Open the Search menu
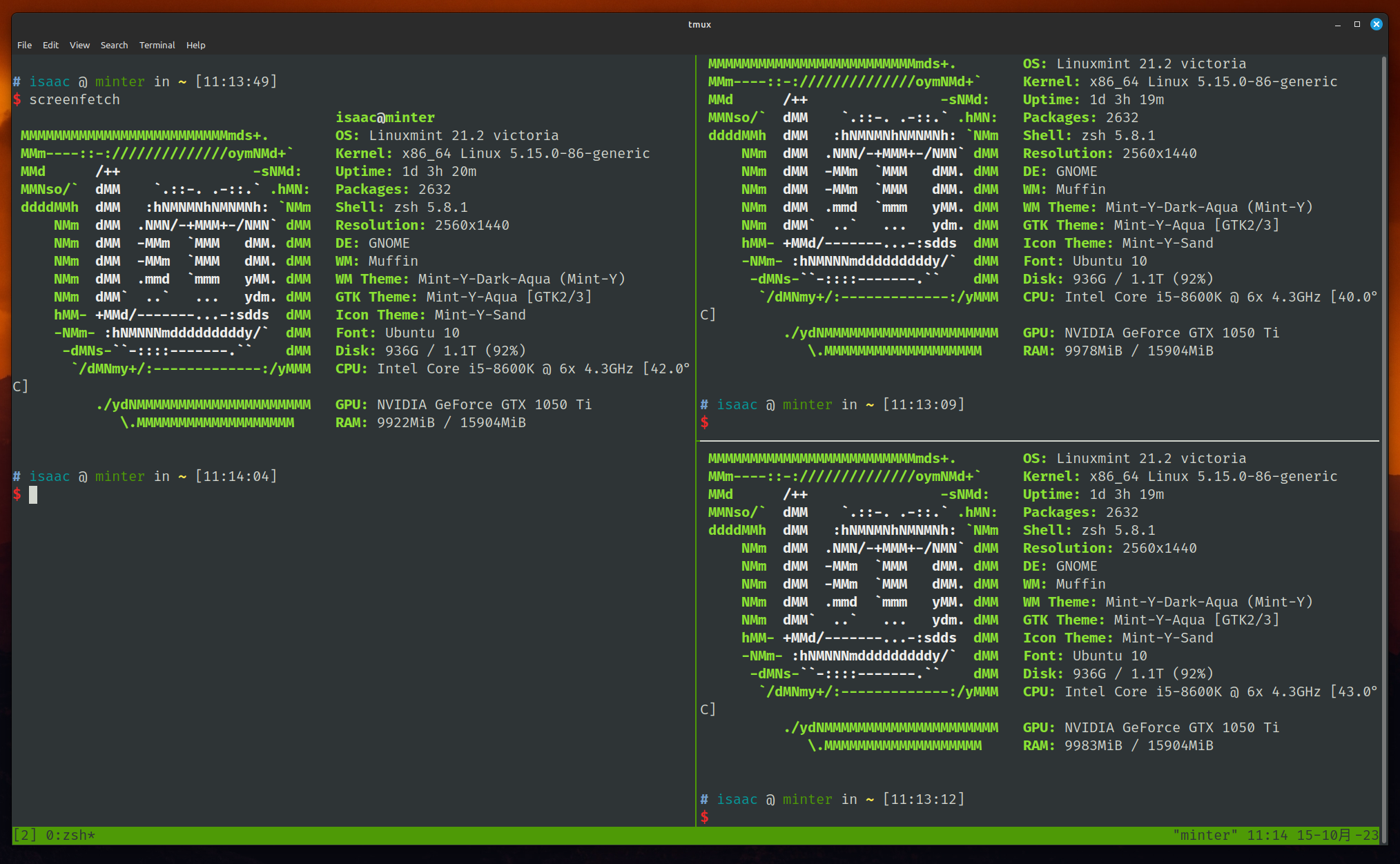This screenshot has width=1400, height=864. click(115, 45)
